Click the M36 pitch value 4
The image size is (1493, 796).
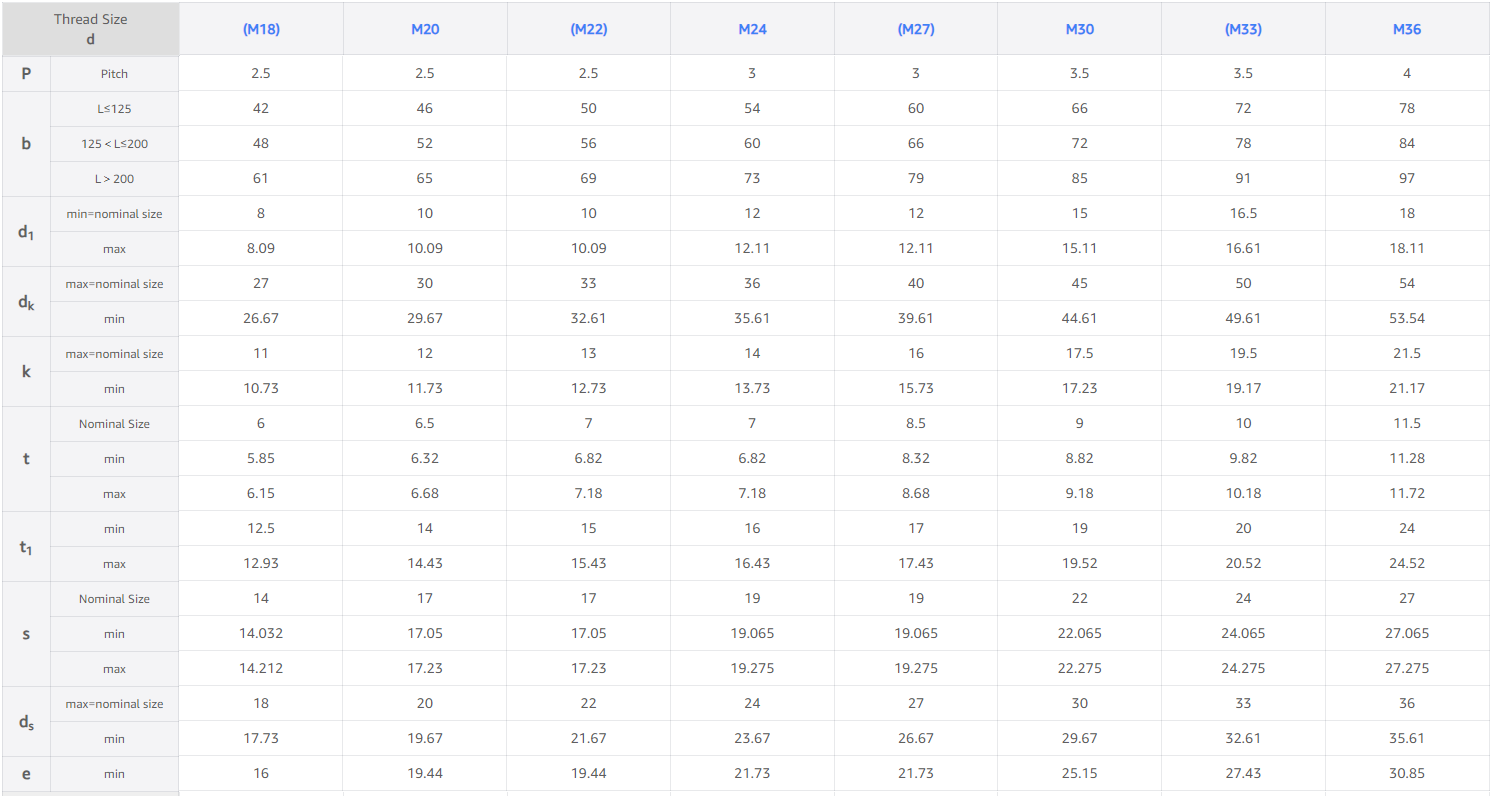coord(1407,73)
